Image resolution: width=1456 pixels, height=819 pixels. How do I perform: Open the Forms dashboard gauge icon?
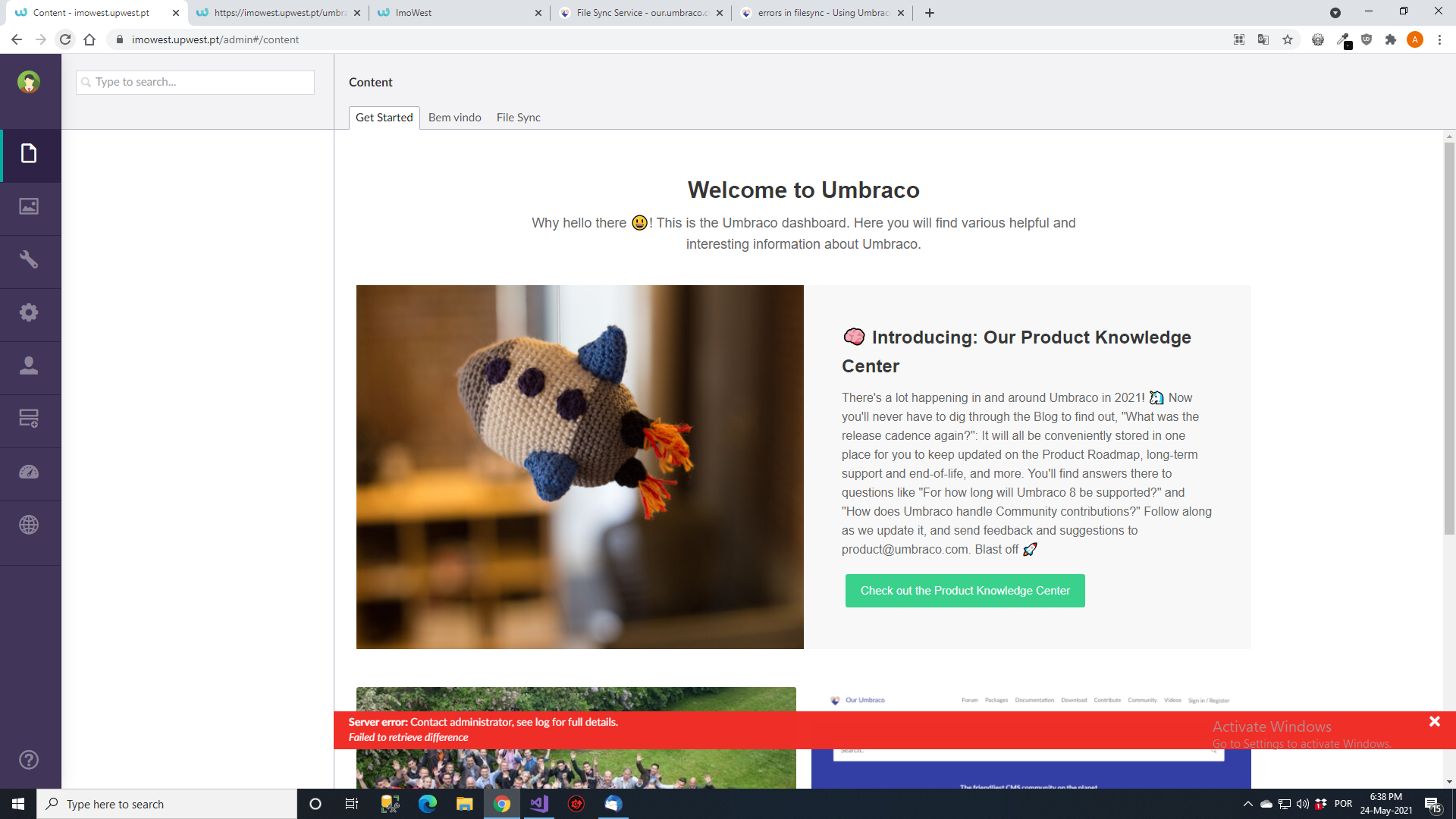(29, 472)
